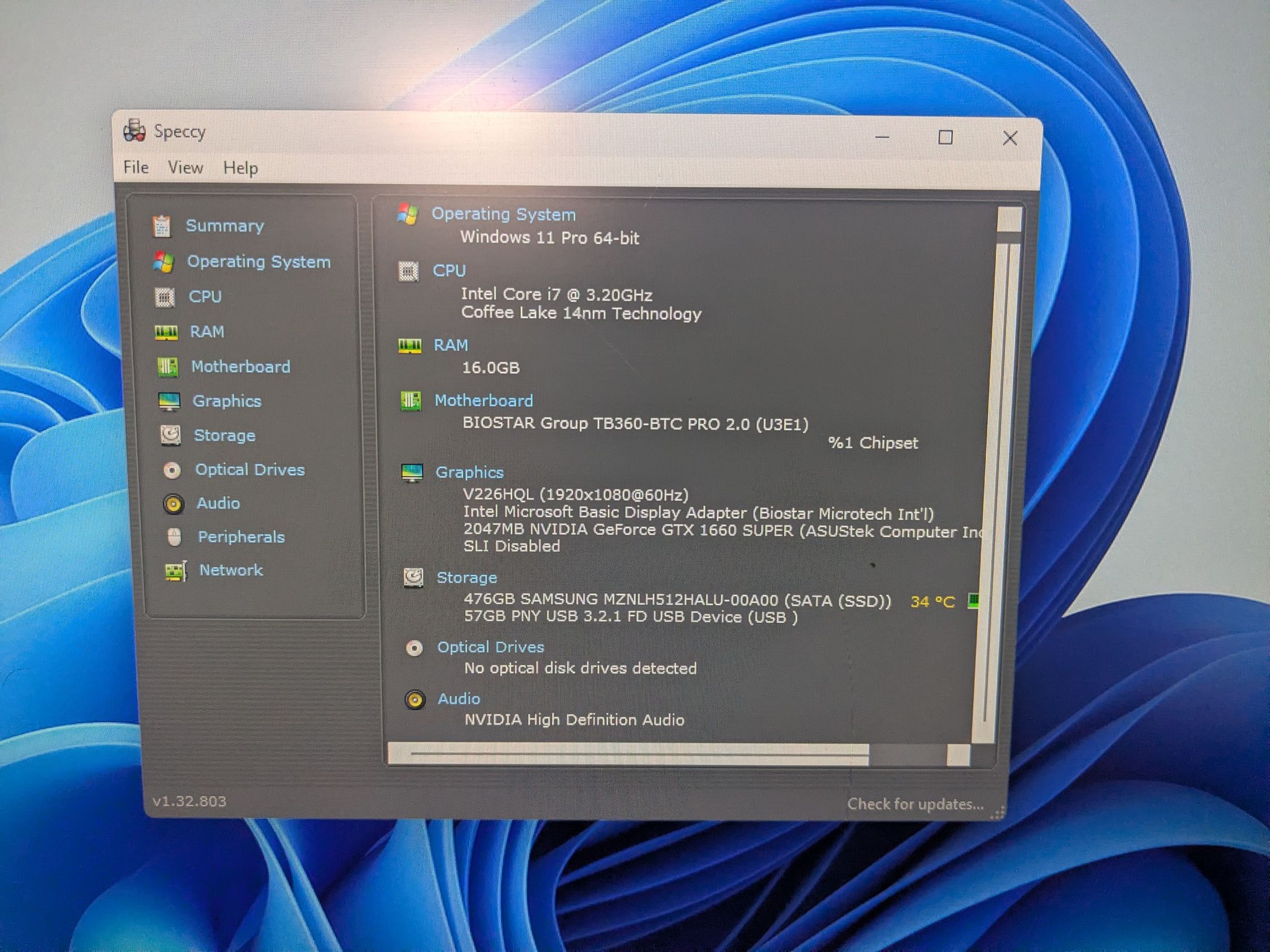
Task: Click the Graphics monitor icon in sidebar
Action: 169,402
